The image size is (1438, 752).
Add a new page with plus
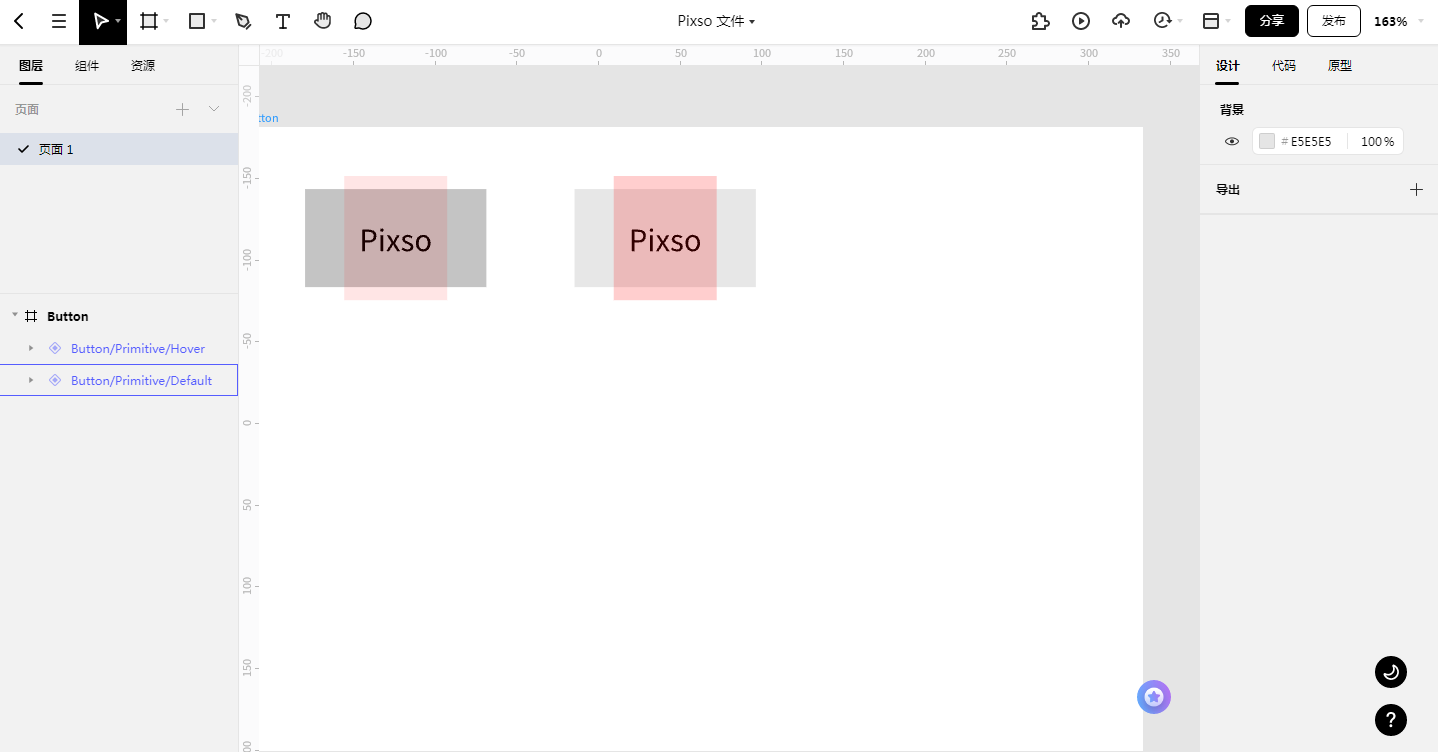click(182, 110)
